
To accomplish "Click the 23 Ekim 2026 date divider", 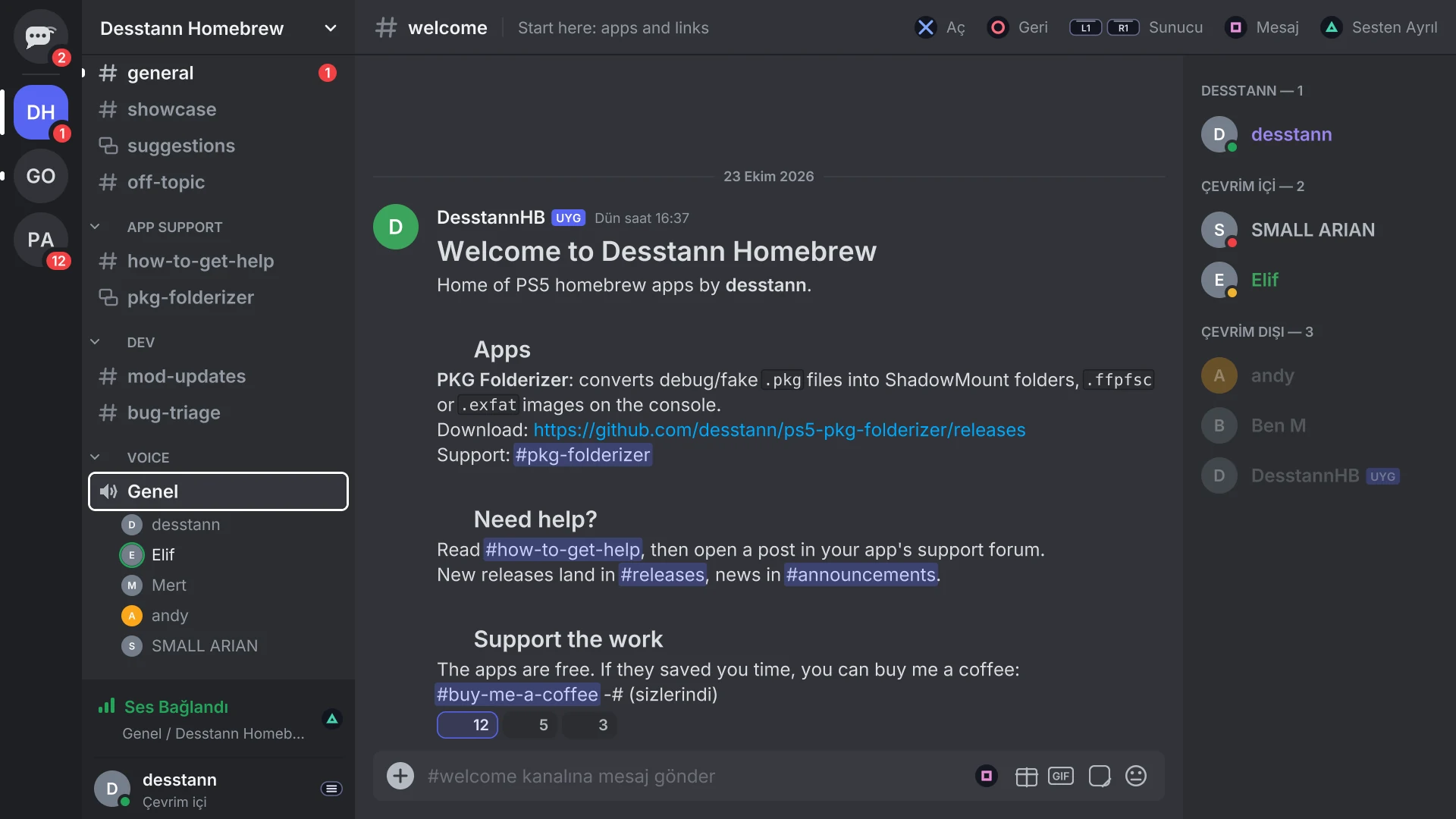I will (768, 176).
